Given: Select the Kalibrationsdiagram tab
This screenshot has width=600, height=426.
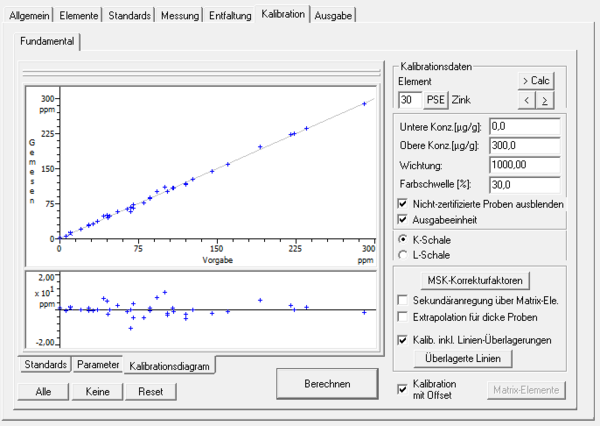Looking at the screenshot, I should pos(169,366).
